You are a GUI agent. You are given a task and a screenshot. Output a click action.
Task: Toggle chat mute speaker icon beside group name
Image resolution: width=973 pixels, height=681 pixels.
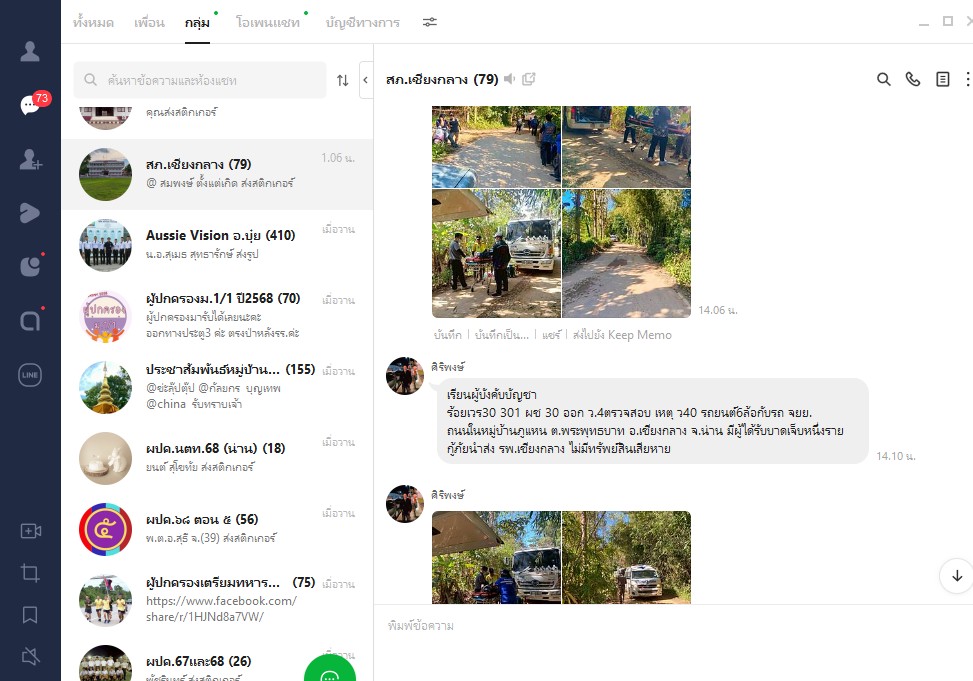pyautogui.click(x=510, y=79)
